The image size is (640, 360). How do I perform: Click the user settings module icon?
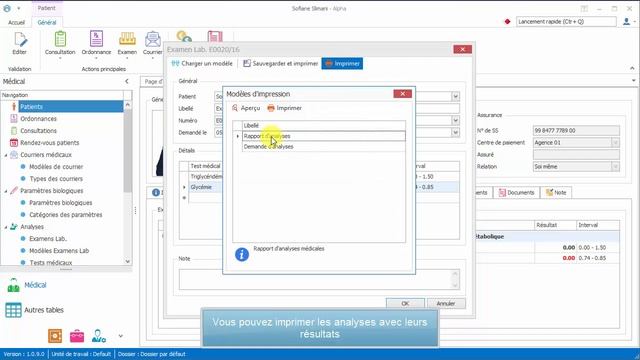click(98, 336)
